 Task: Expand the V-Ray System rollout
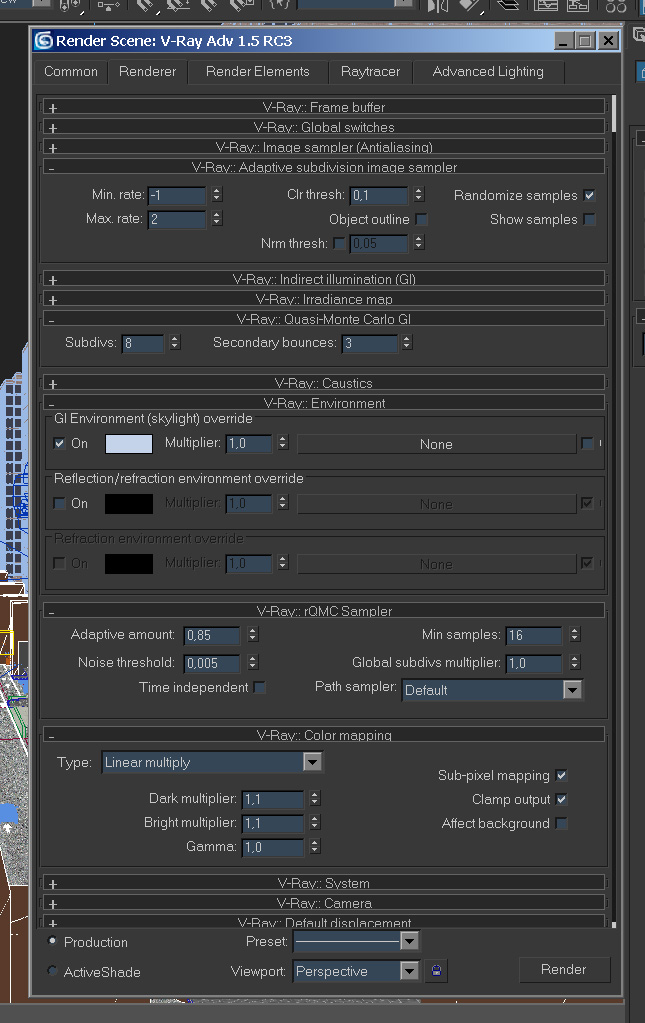point(324,883)
